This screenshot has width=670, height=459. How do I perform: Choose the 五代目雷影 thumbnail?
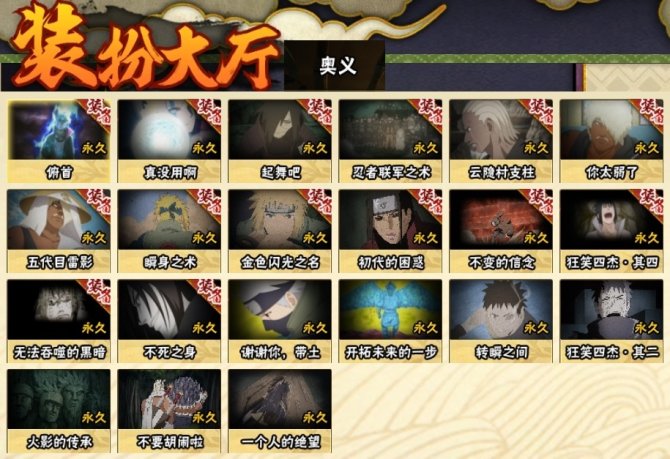(x=59, y=231)
